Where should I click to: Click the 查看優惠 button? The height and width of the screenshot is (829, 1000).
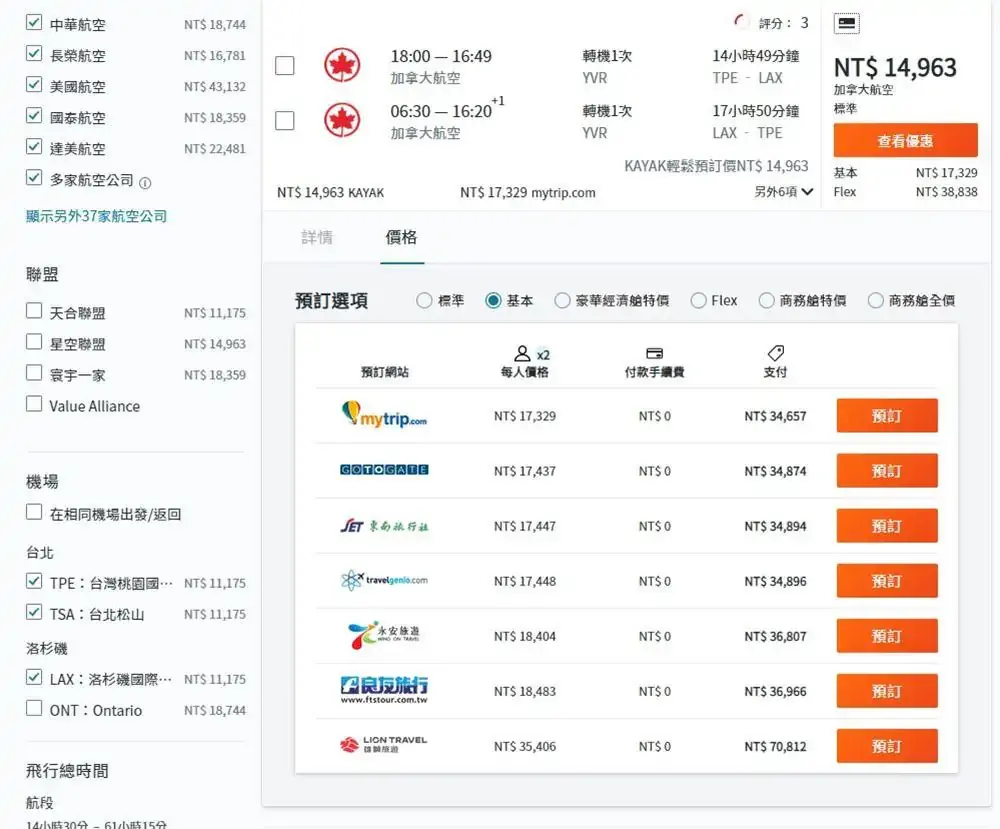tap(905, 140)
